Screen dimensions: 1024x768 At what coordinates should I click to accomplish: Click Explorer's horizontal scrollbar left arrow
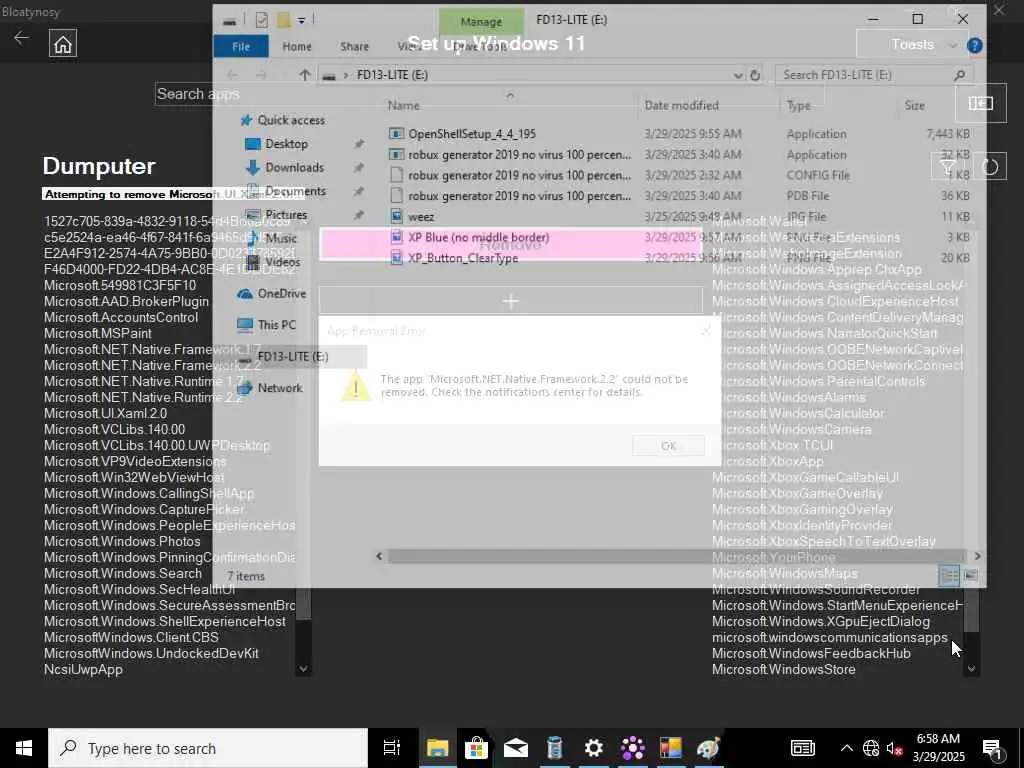[379, 556]
